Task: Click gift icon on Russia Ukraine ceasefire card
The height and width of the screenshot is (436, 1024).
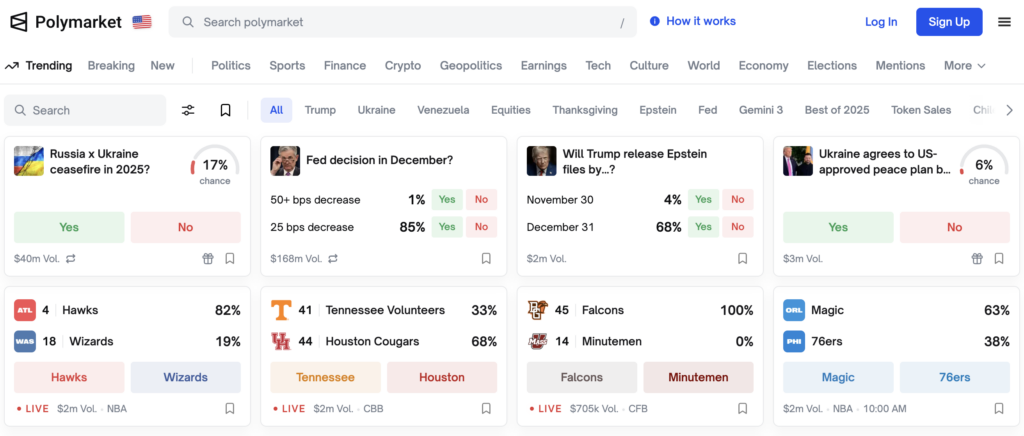Action: (208, 259)
